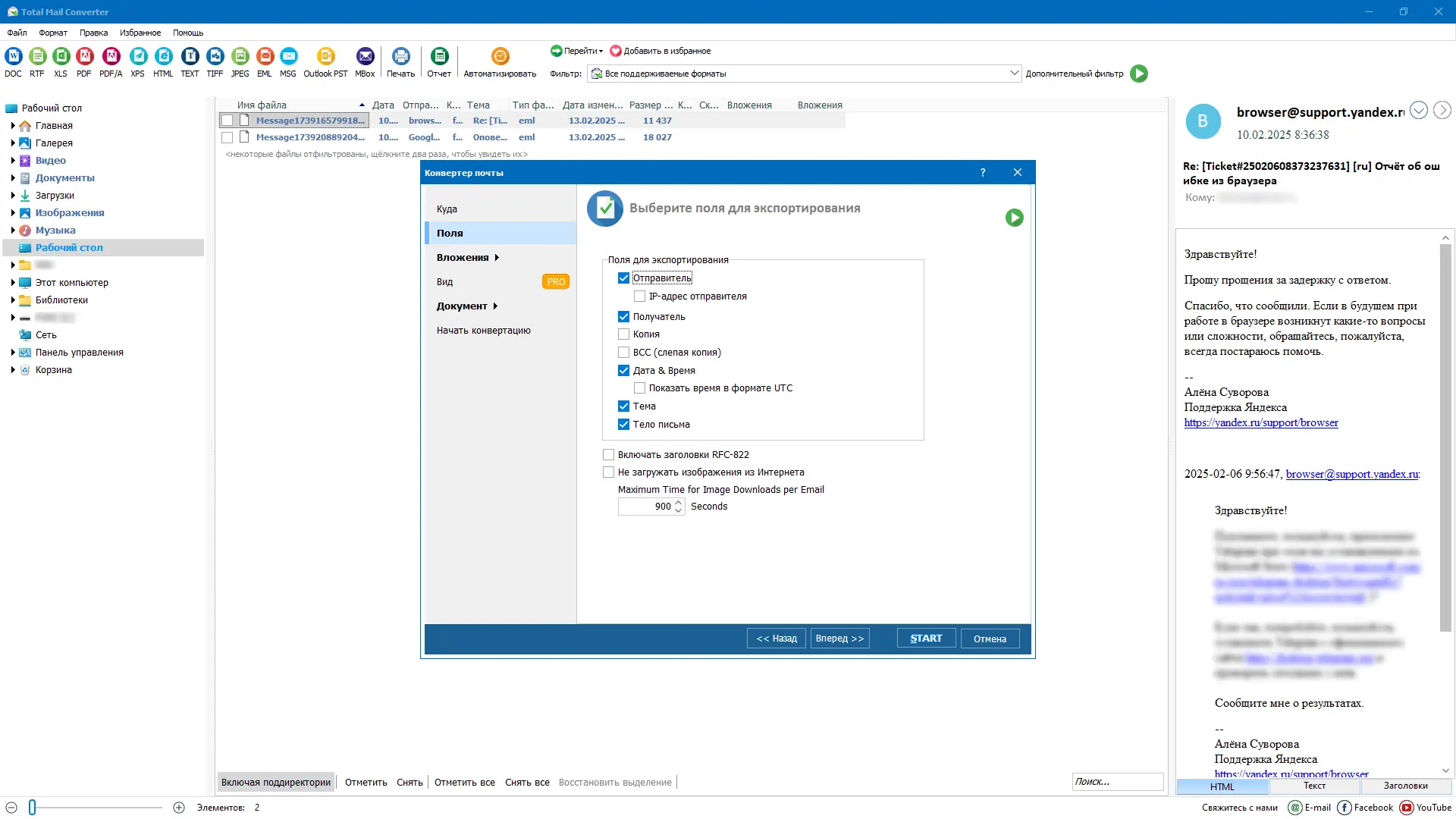1456x819 pixels.
Task: Open the Формат menu
Action: pyautogui.click(x=53, y=33)
